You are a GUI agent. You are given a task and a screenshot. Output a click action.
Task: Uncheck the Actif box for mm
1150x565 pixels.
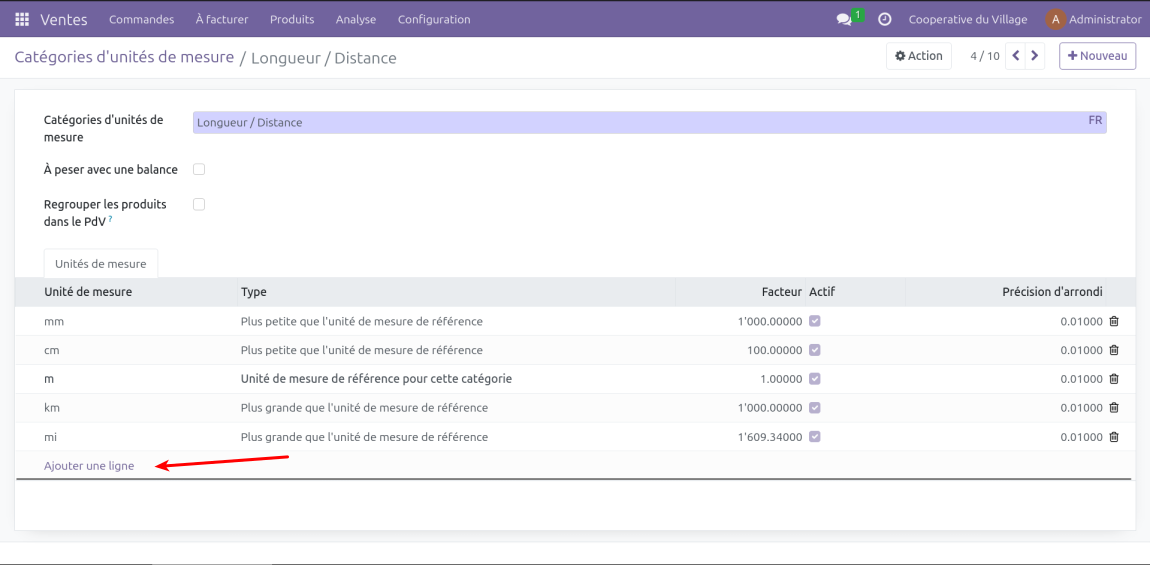coord(815,322)
